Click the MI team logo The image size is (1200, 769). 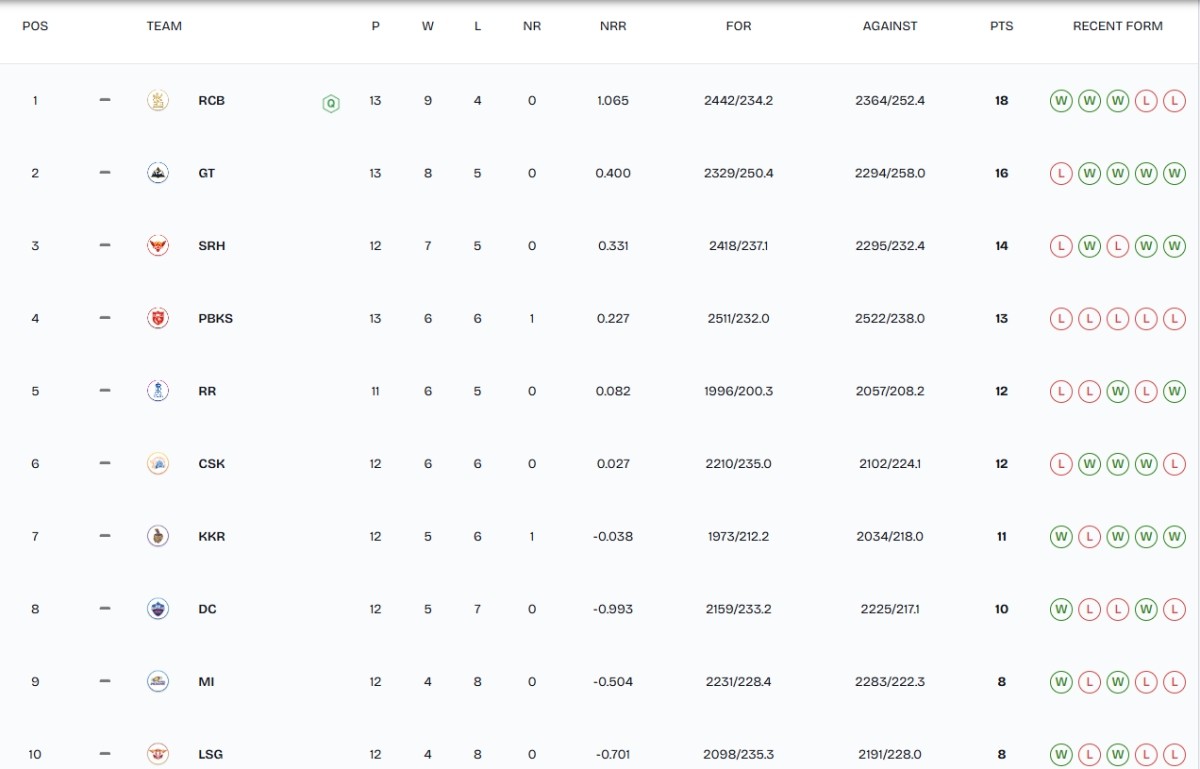click(158, 682)
